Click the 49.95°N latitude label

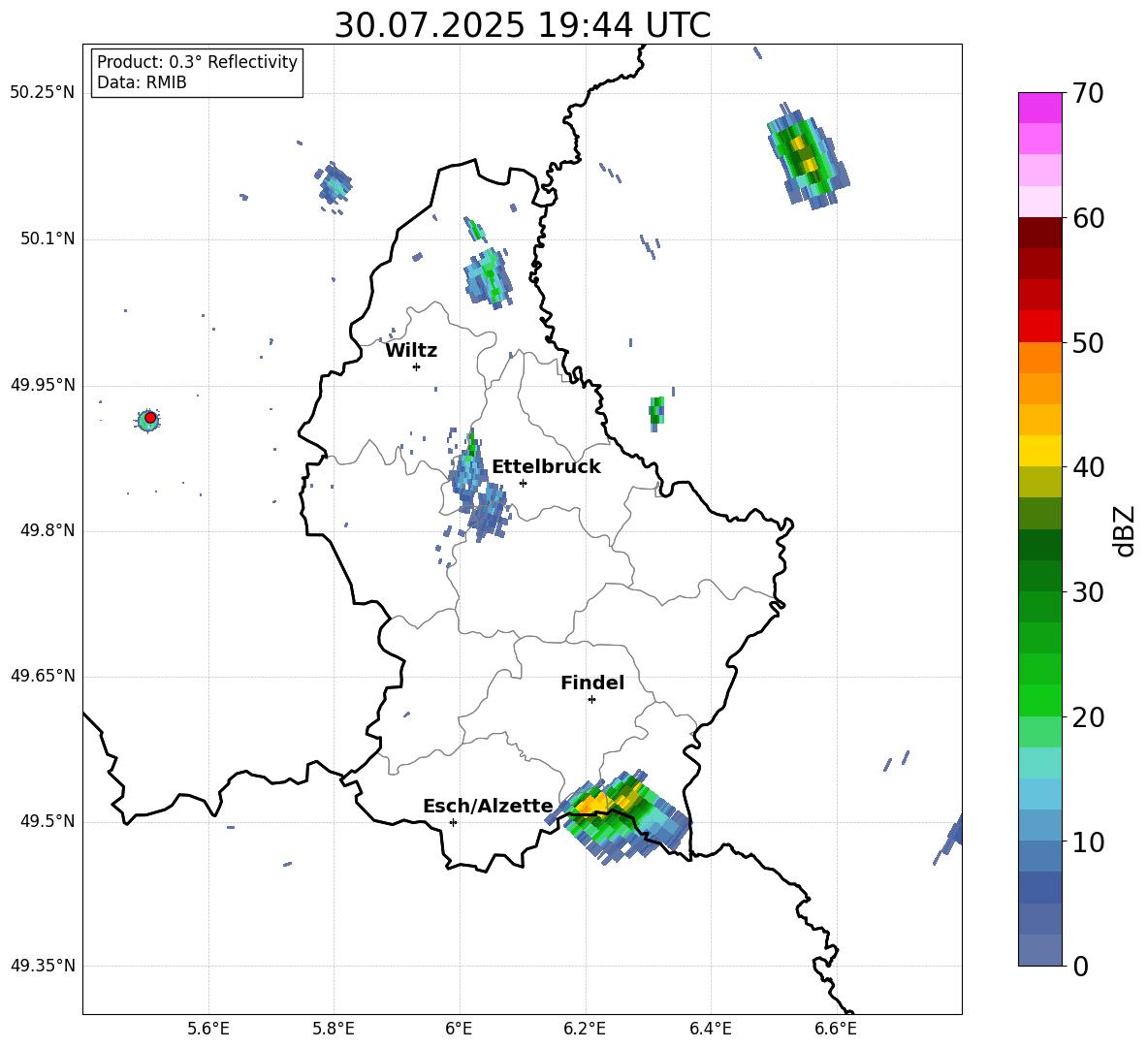(43, 385)
